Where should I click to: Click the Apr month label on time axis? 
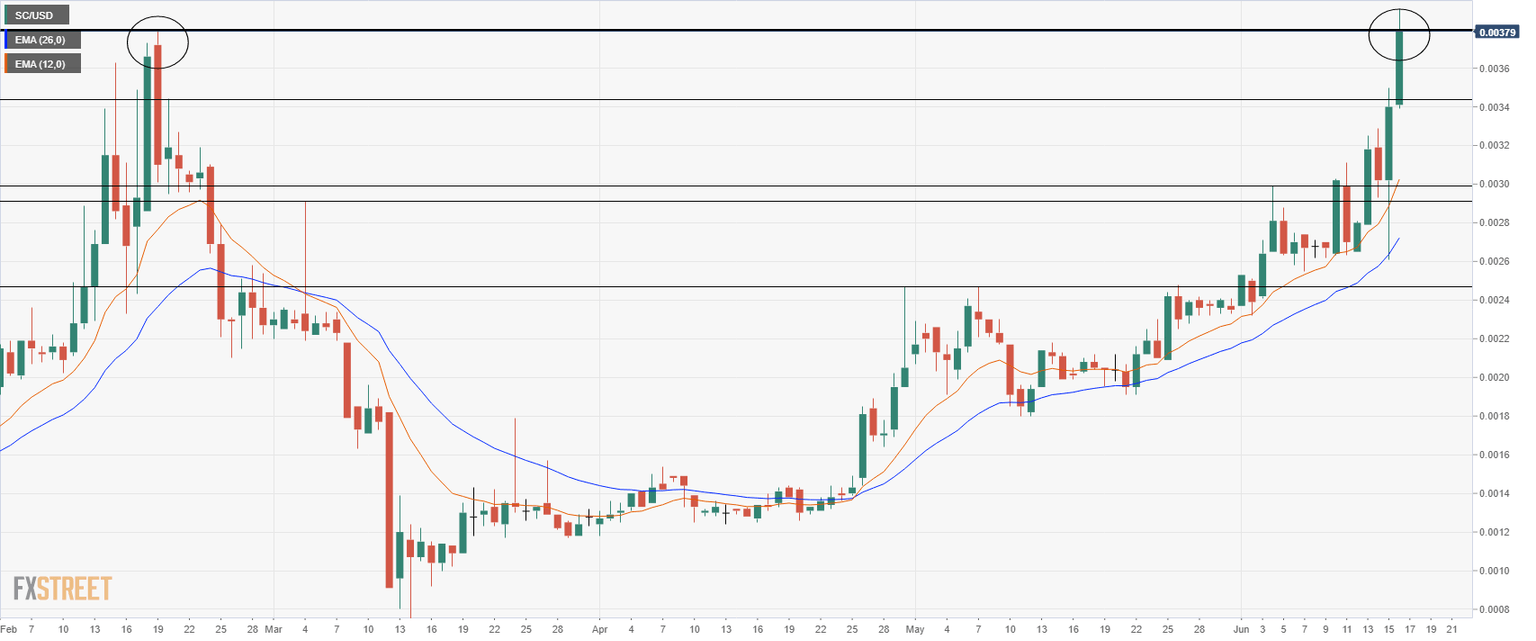coord(599,631)
